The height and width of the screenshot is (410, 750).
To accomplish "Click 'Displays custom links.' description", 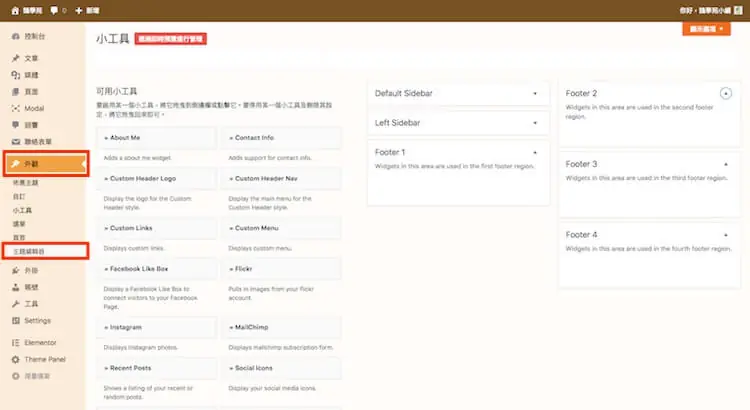I will [134, 248].
